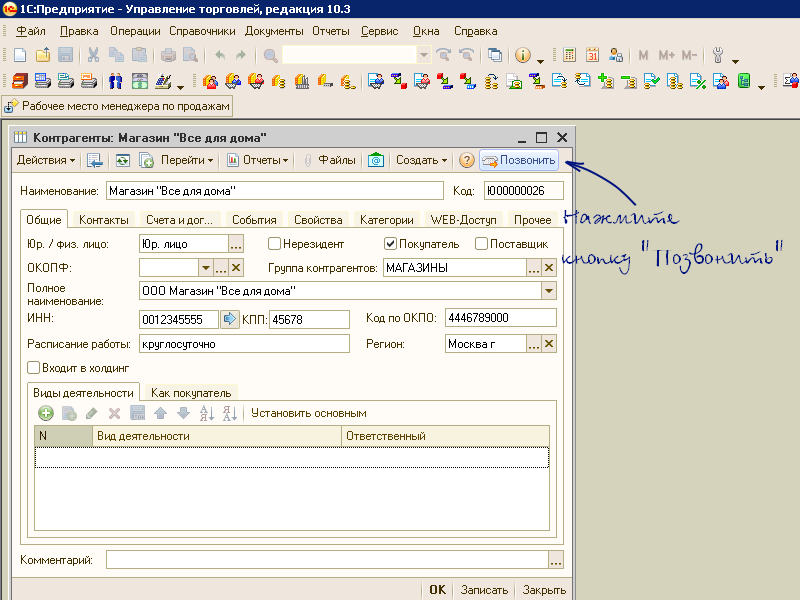800x600 pixels.
Task: Enable the Поставщик checkbox
Action: tap(481, 244)
